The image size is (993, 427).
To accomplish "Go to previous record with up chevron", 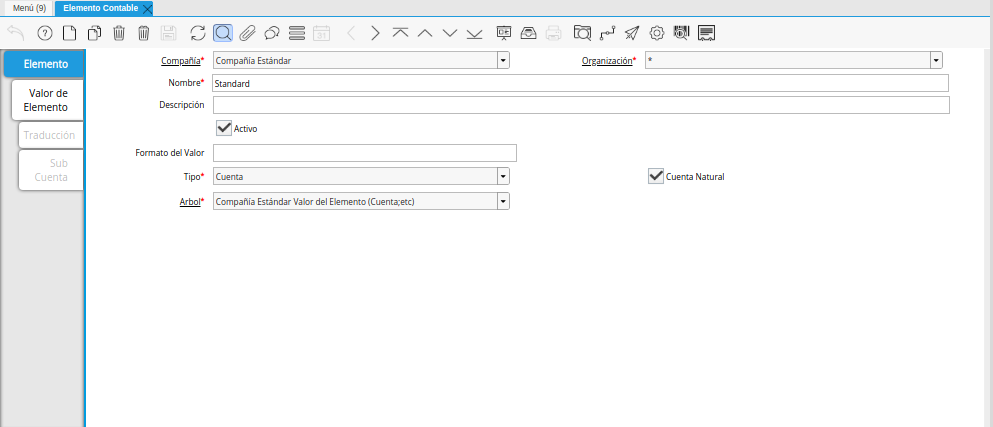I will click(x=425, y=33).
